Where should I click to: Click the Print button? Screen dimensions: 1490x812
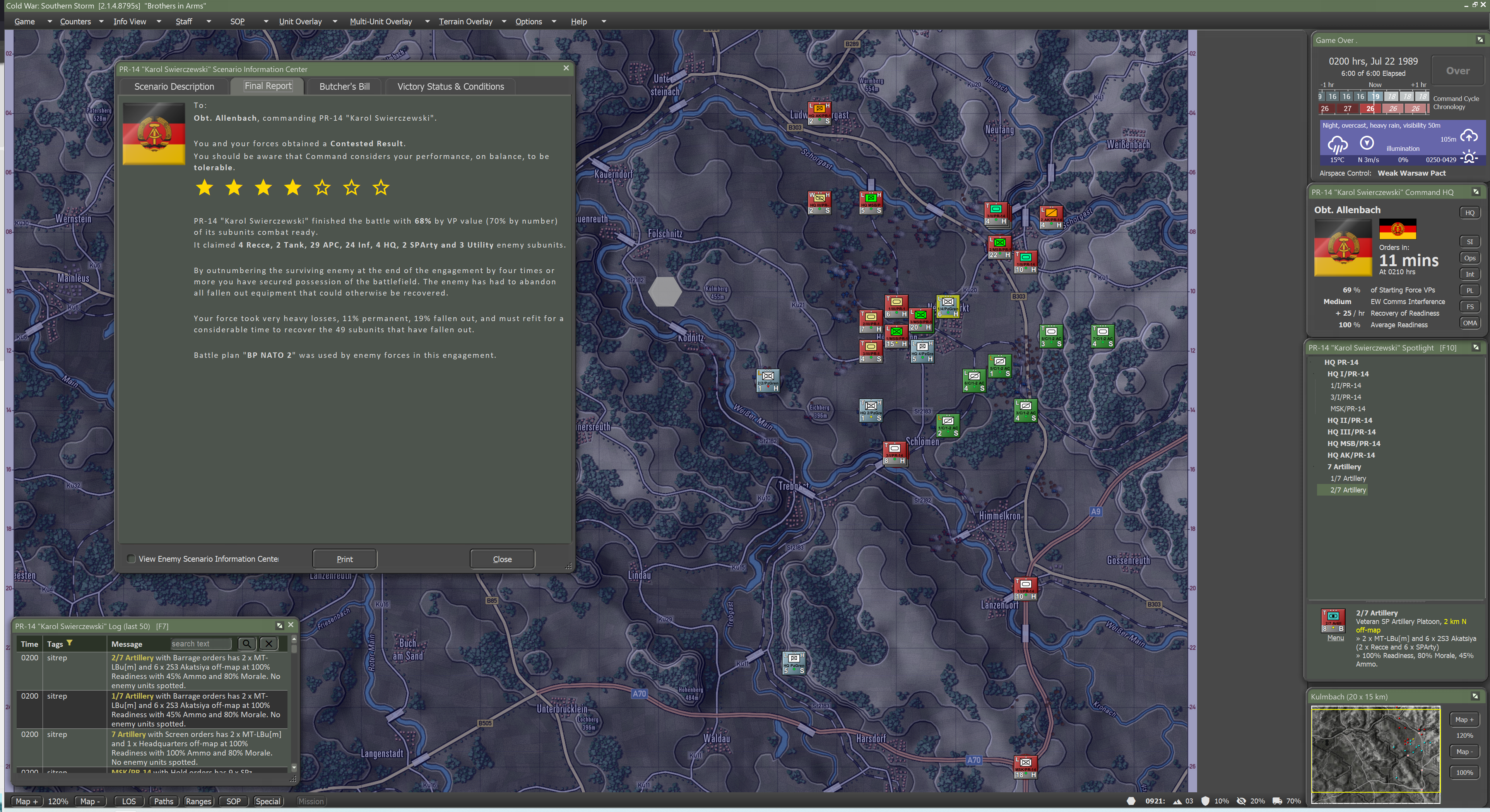[344, 559]
